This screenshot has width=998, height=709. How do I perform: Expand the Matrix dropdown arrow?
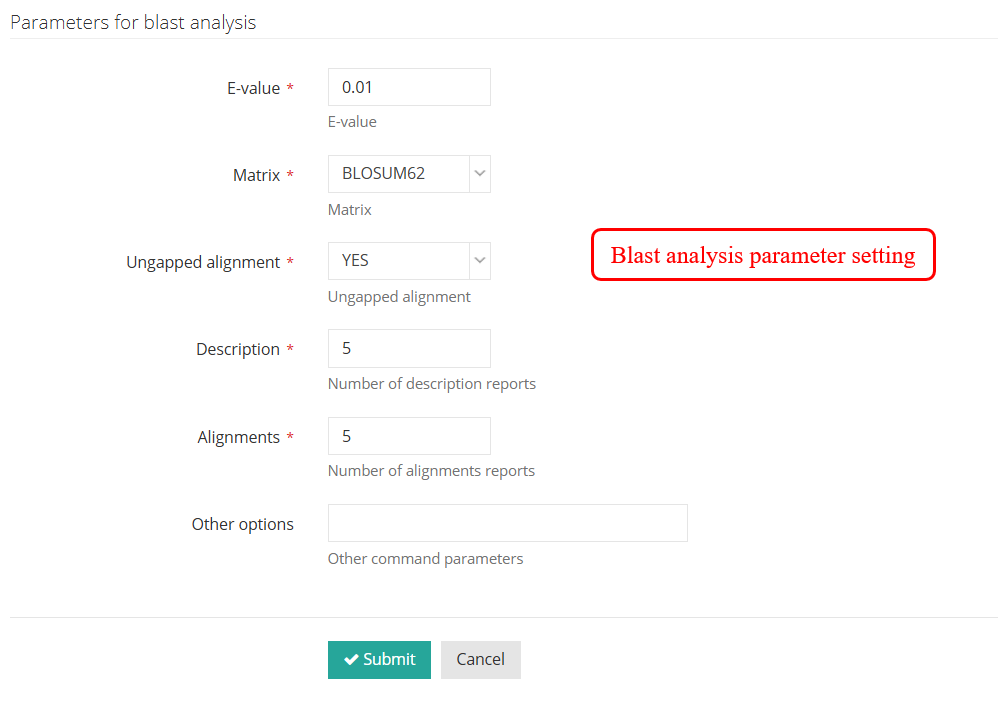(480, 174)
